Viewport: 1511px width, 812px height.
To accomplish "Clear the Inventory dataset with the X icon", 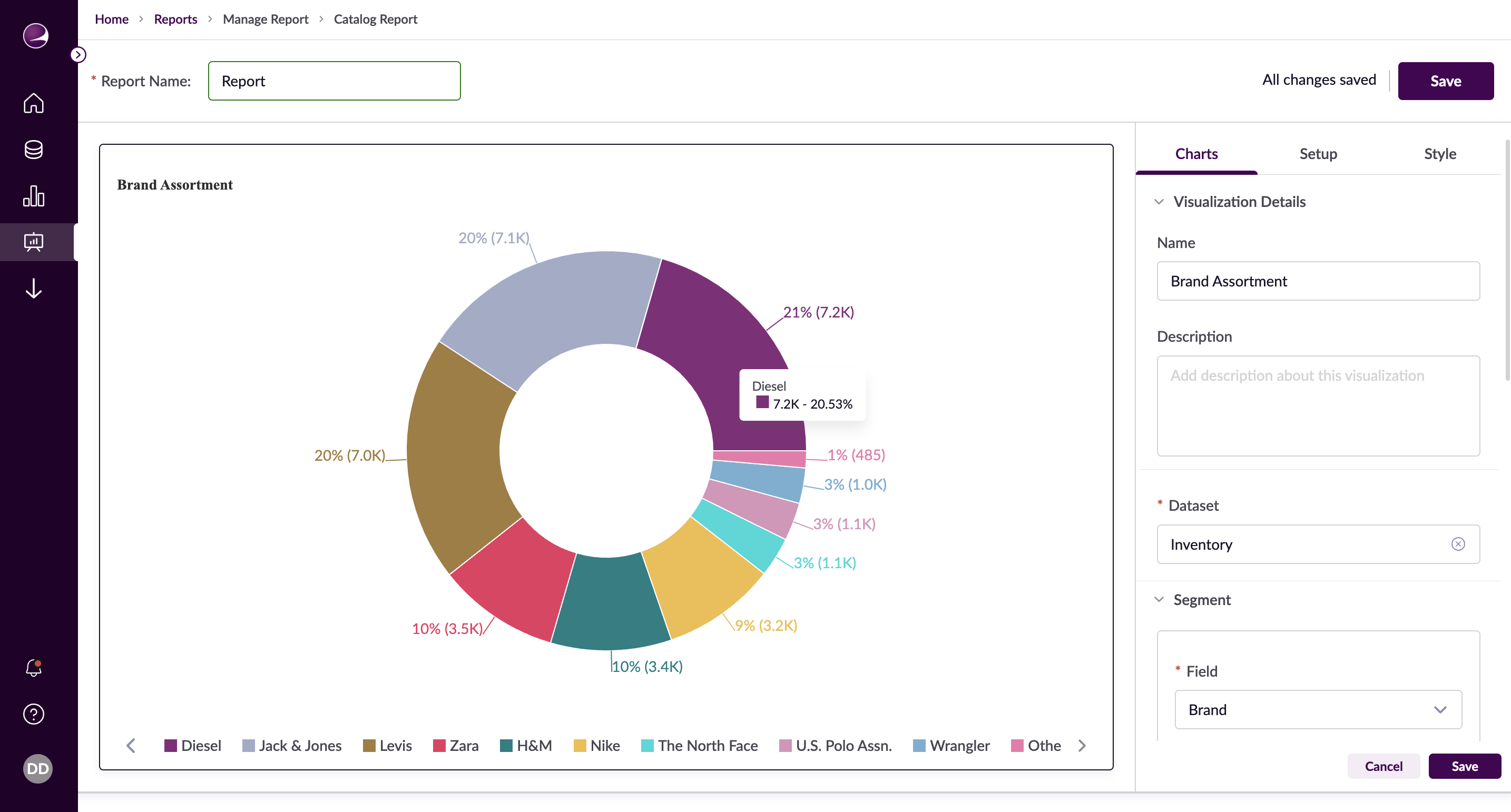I will pyautogui.click(x=1459, y=544).
